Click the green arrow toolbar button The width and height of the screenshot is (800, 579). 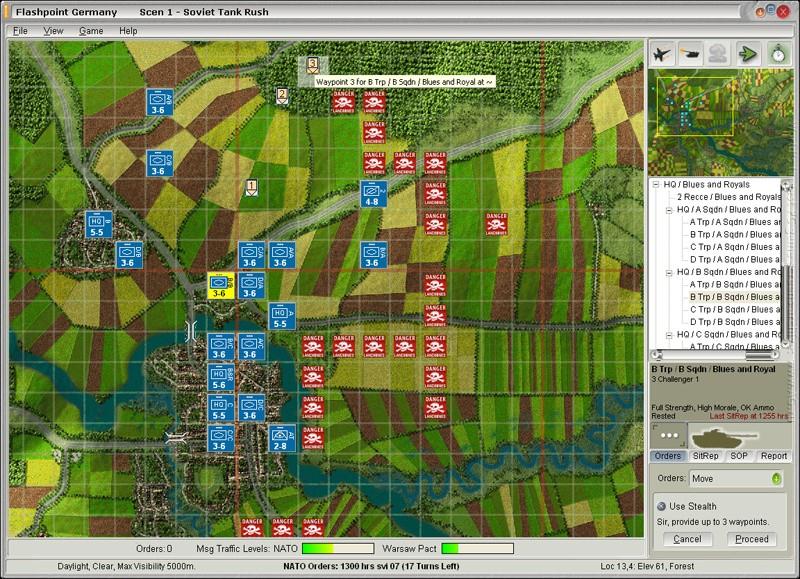[747, 54]
